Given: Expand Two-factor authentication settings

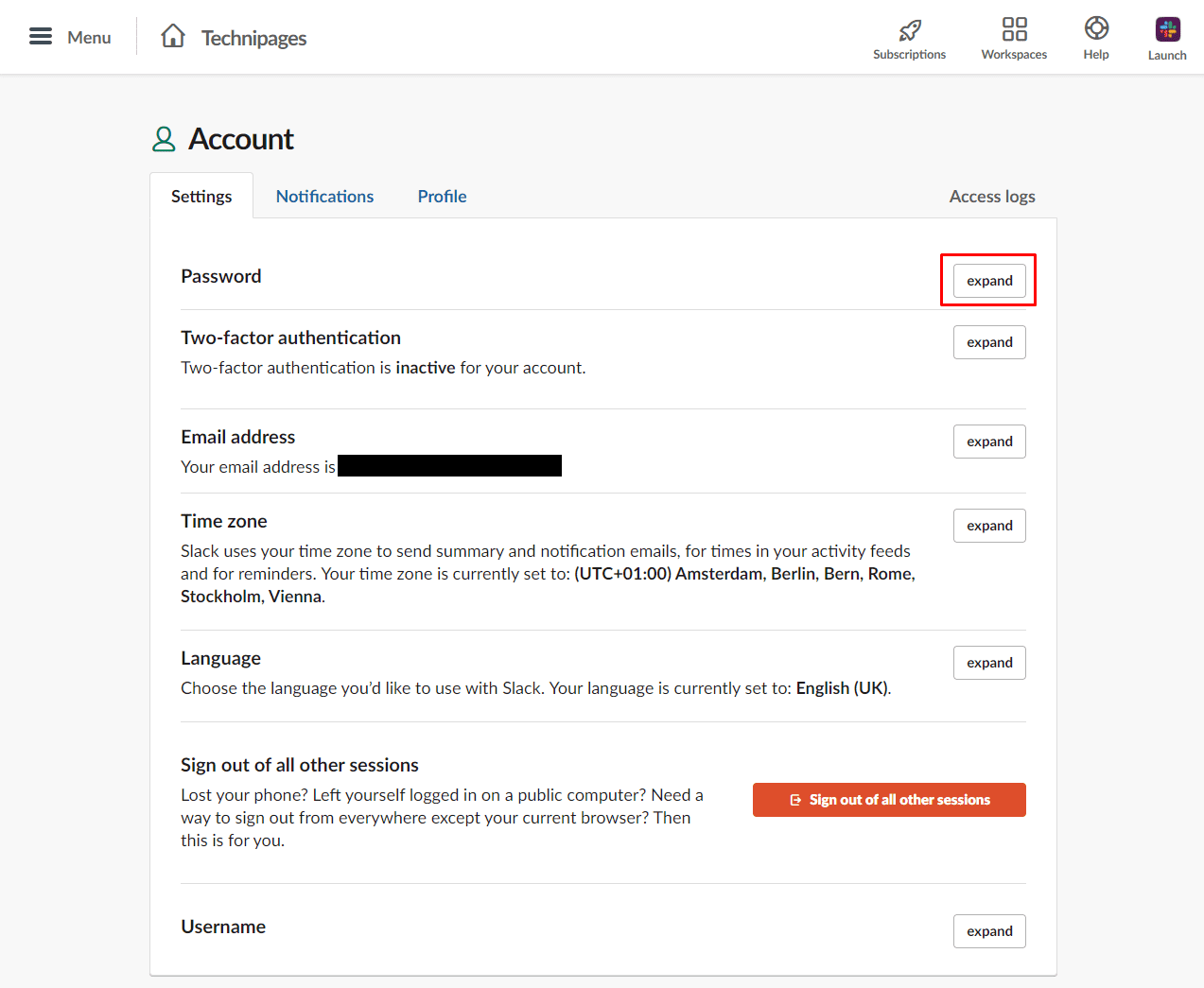Looking at the screenshot, I should [x=989, y=342].
